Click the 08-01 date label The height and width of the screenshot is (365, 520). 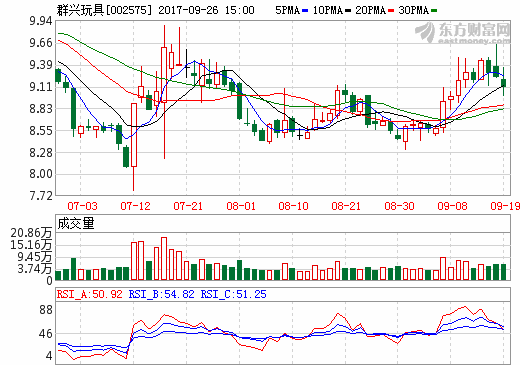tap(241, 206)
